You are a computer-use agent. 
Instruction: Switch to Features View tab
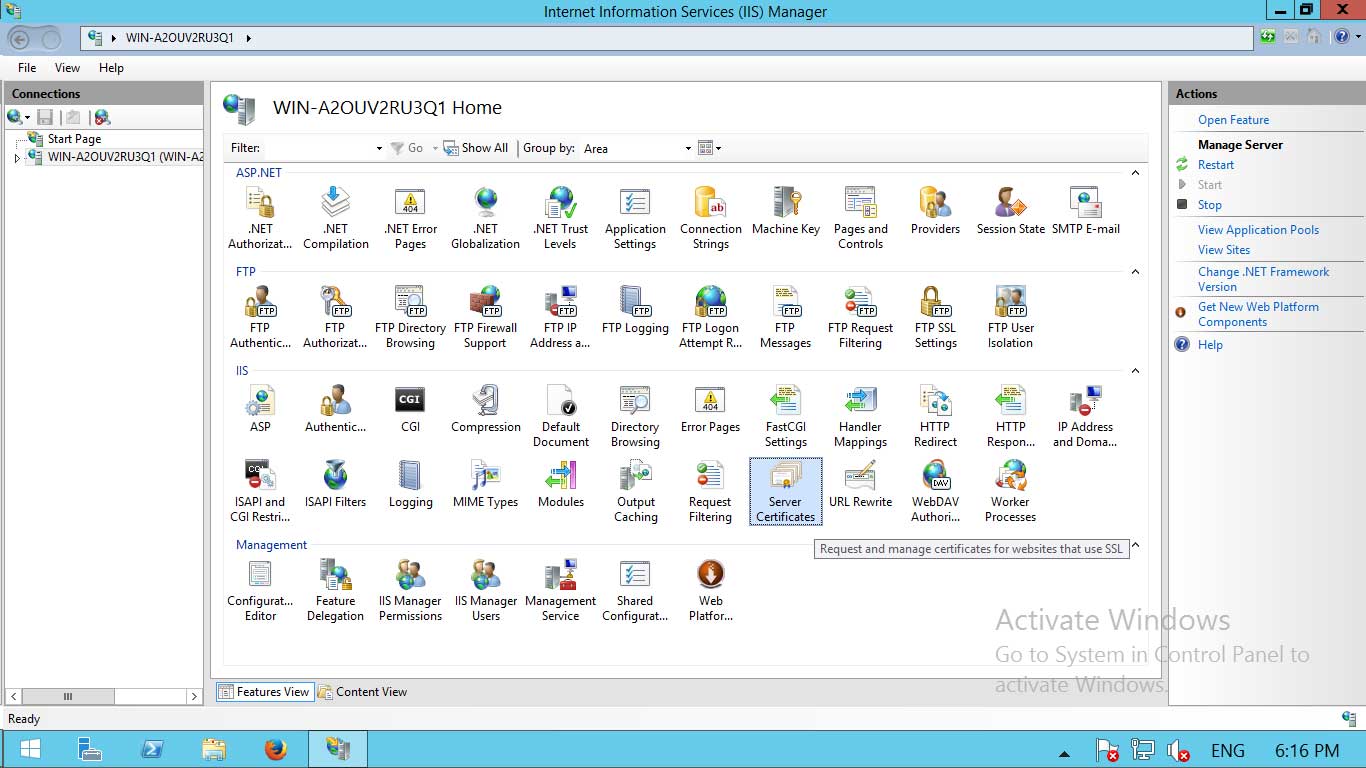[264, 691]
